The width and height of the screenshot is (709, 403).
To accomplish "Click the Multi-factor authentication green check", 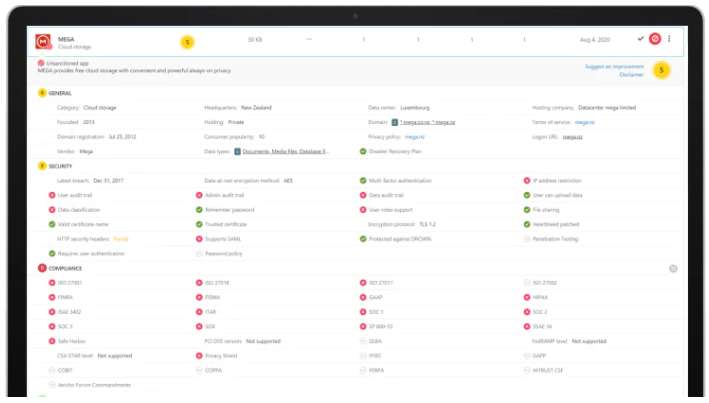I will (x=363, y=180).
